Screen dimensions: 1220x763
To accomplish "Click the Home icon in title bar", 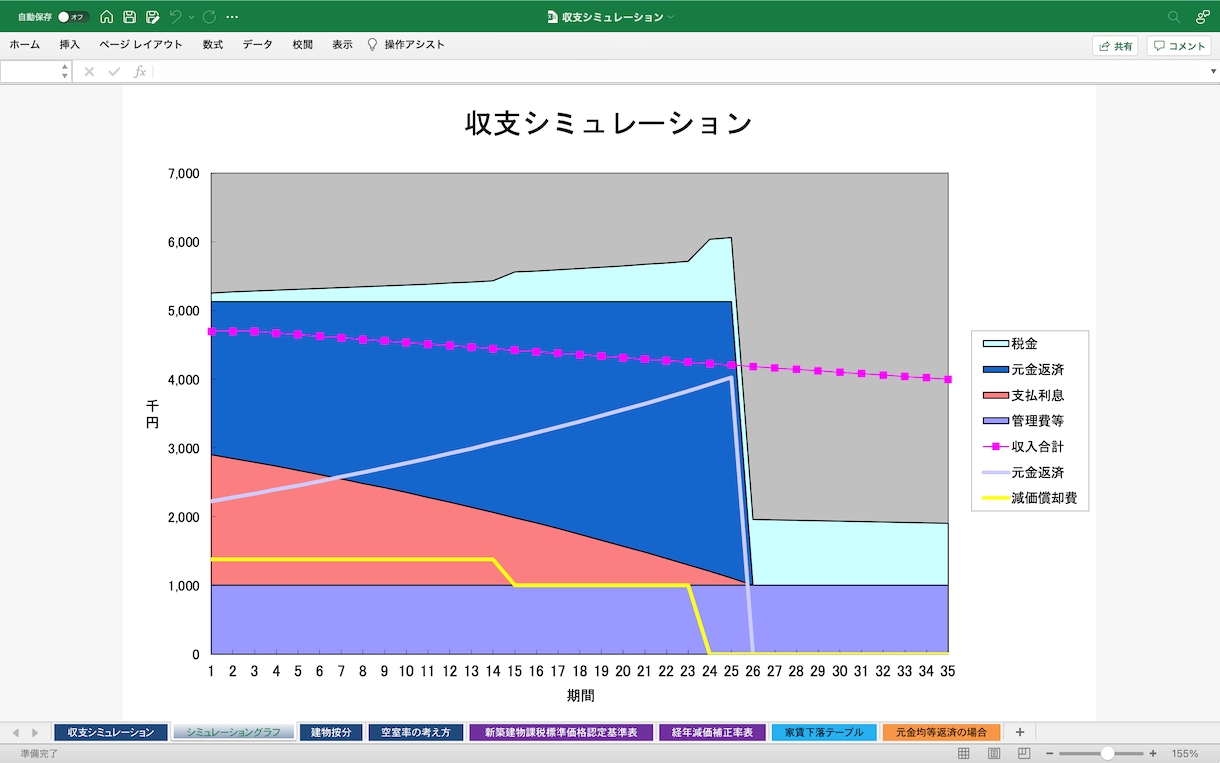I will 107,17.
